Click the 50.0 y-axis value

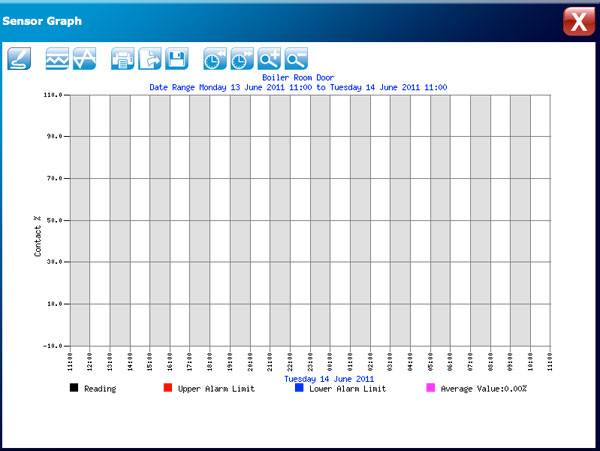tap(55, 220)
